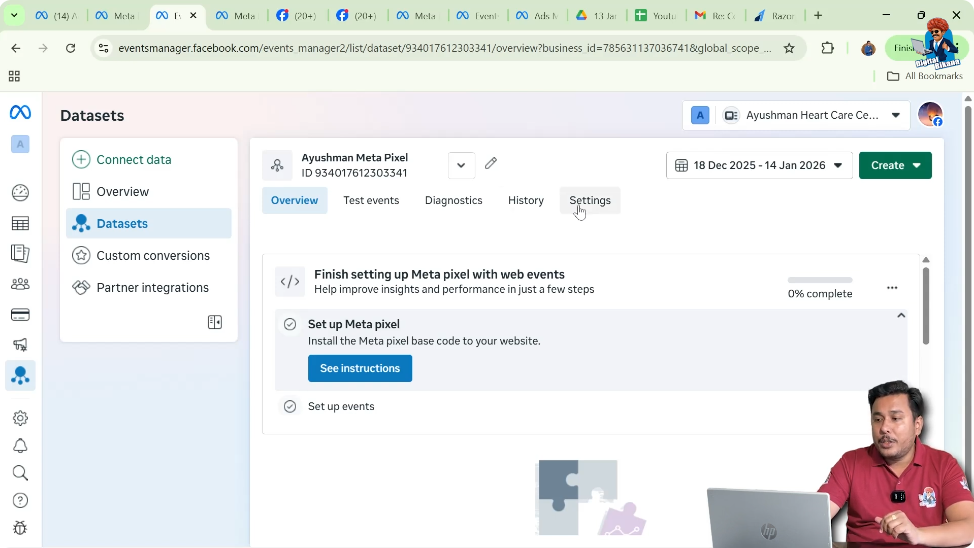Open the dataset selector chevron dropdown

[461, 165]
